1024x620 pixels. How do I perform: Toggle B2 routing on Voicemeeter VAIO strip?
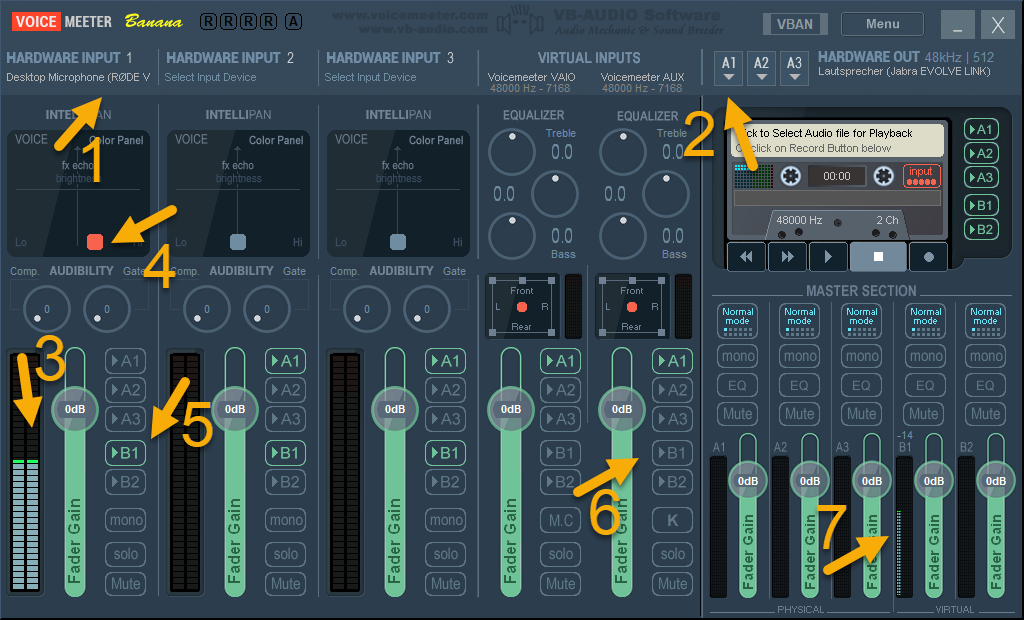click(560, 482)
